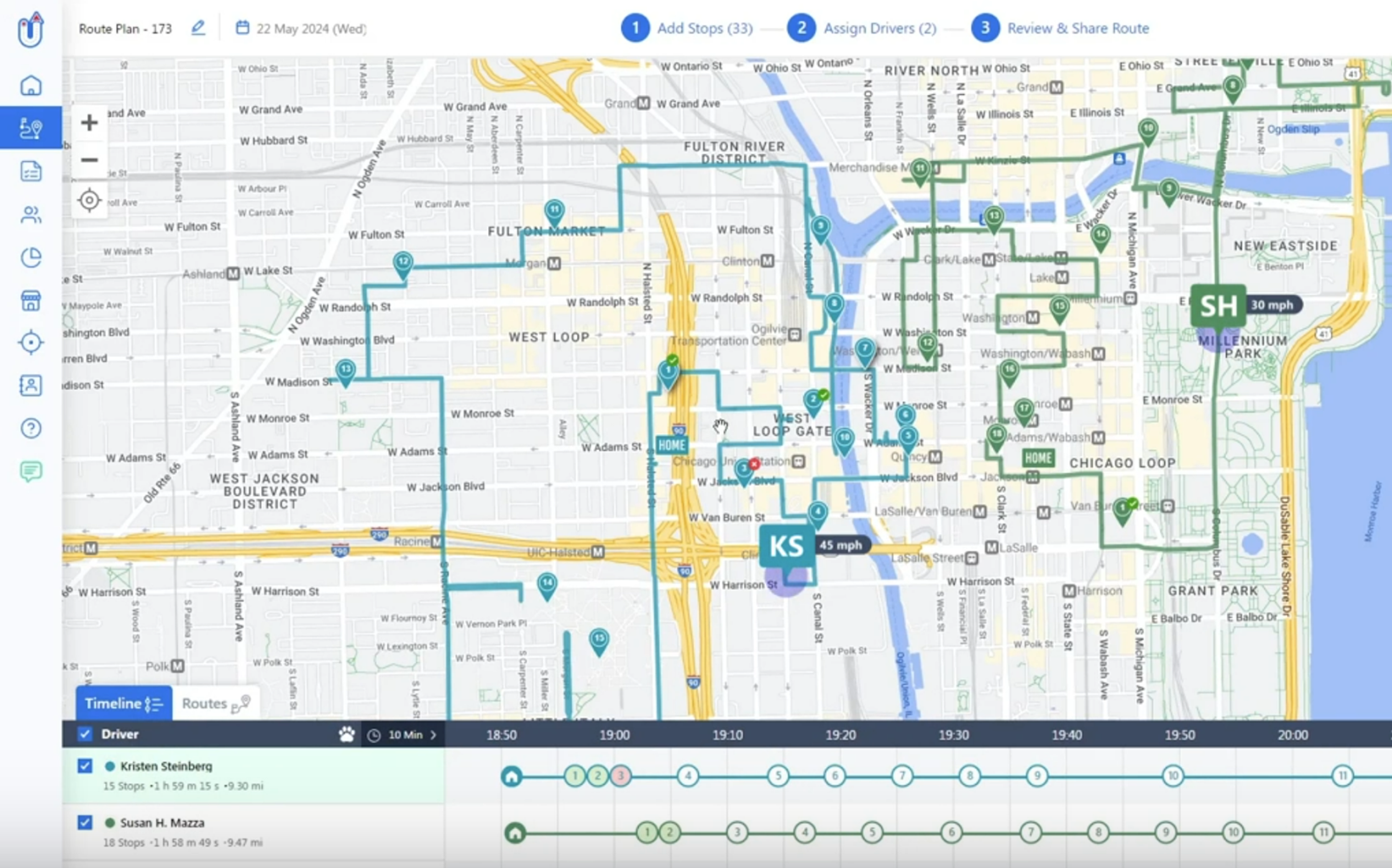Click stop 6 on Susan's timeline

952,832
